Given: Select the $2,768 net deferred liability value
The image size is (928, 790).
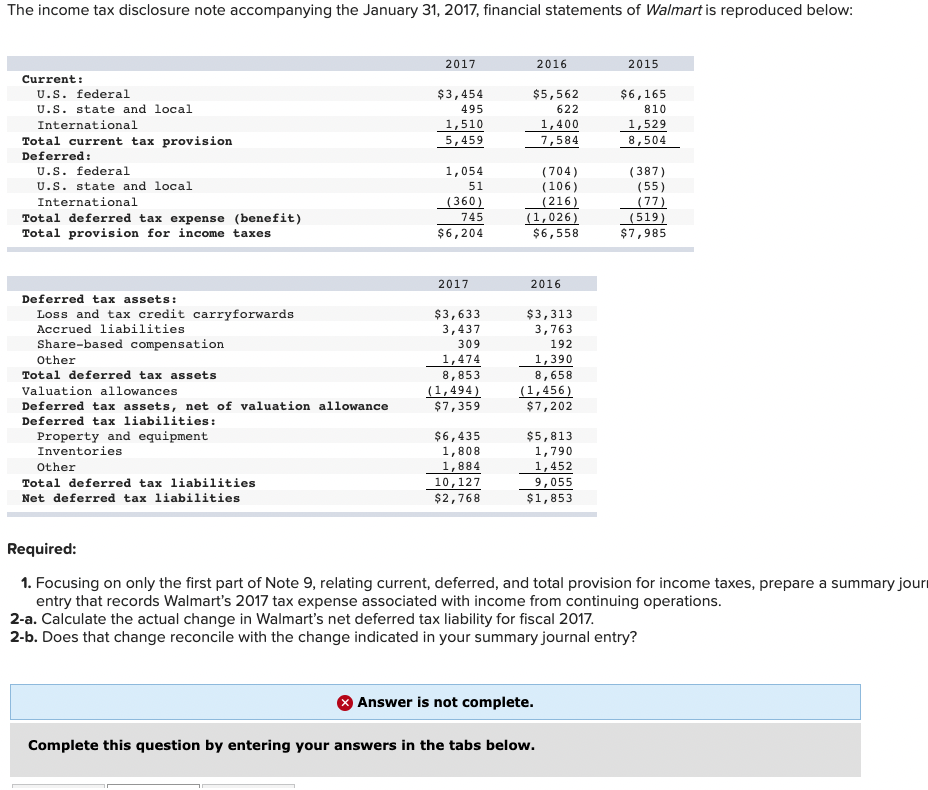Looking at the screenshot, I should 460,498.
